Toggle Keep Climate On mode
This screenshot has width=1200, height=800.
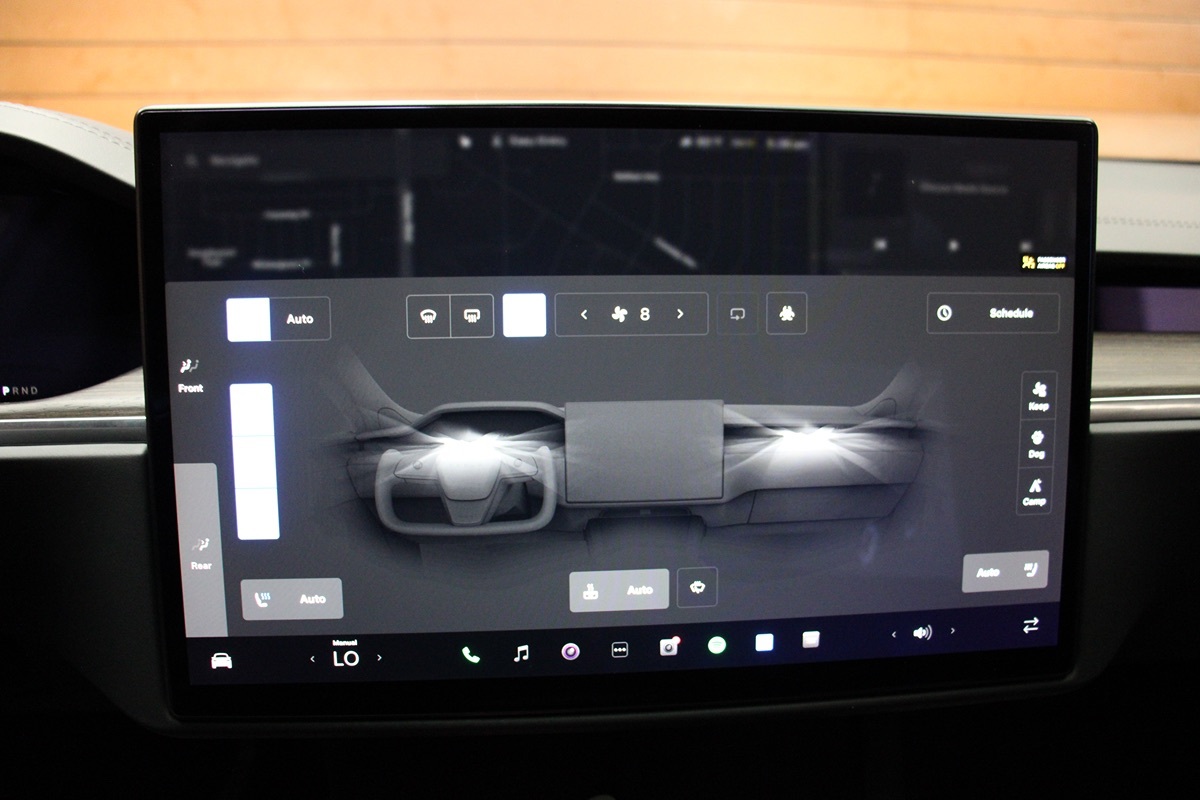pos(1038,395)
